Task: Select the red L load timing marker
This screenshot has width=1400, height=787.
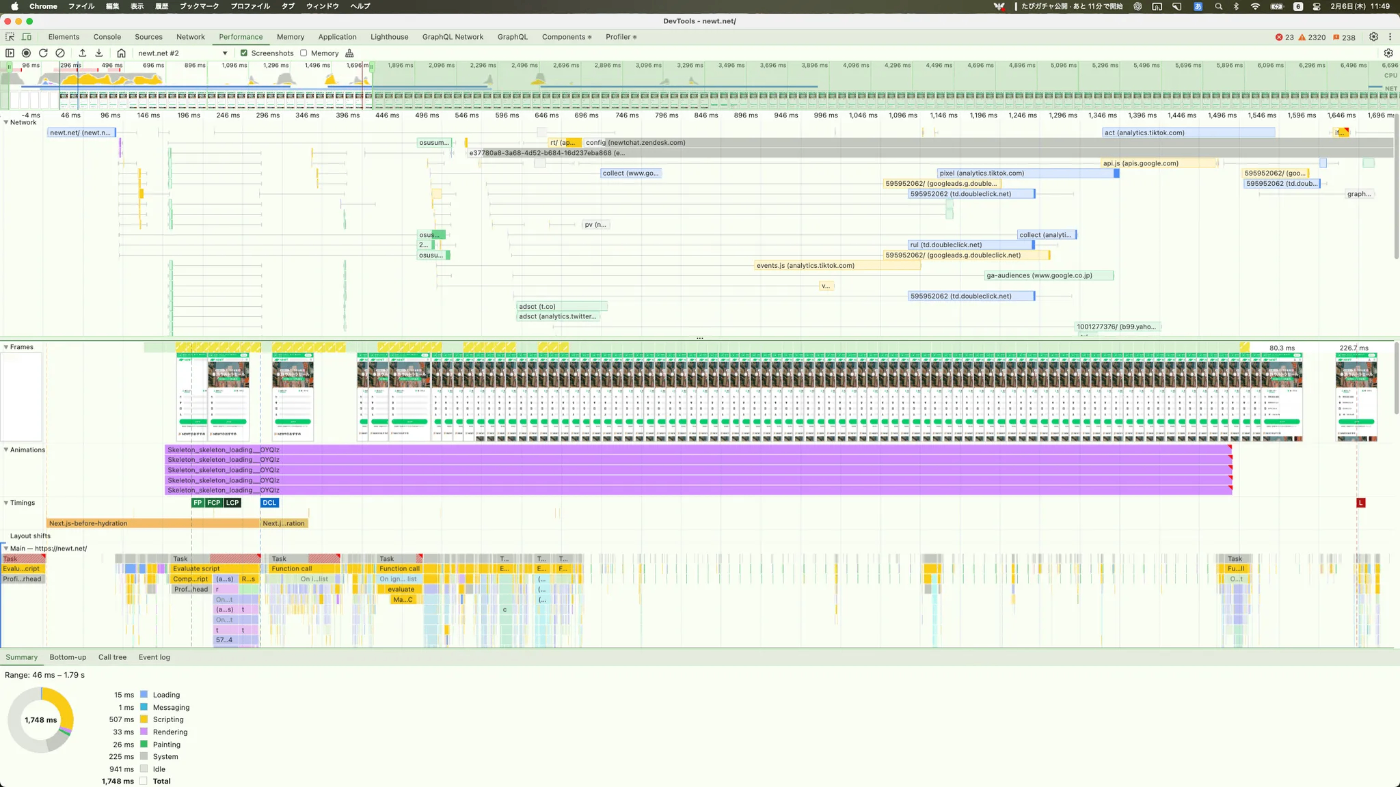Action: [x=1360, y=503]
